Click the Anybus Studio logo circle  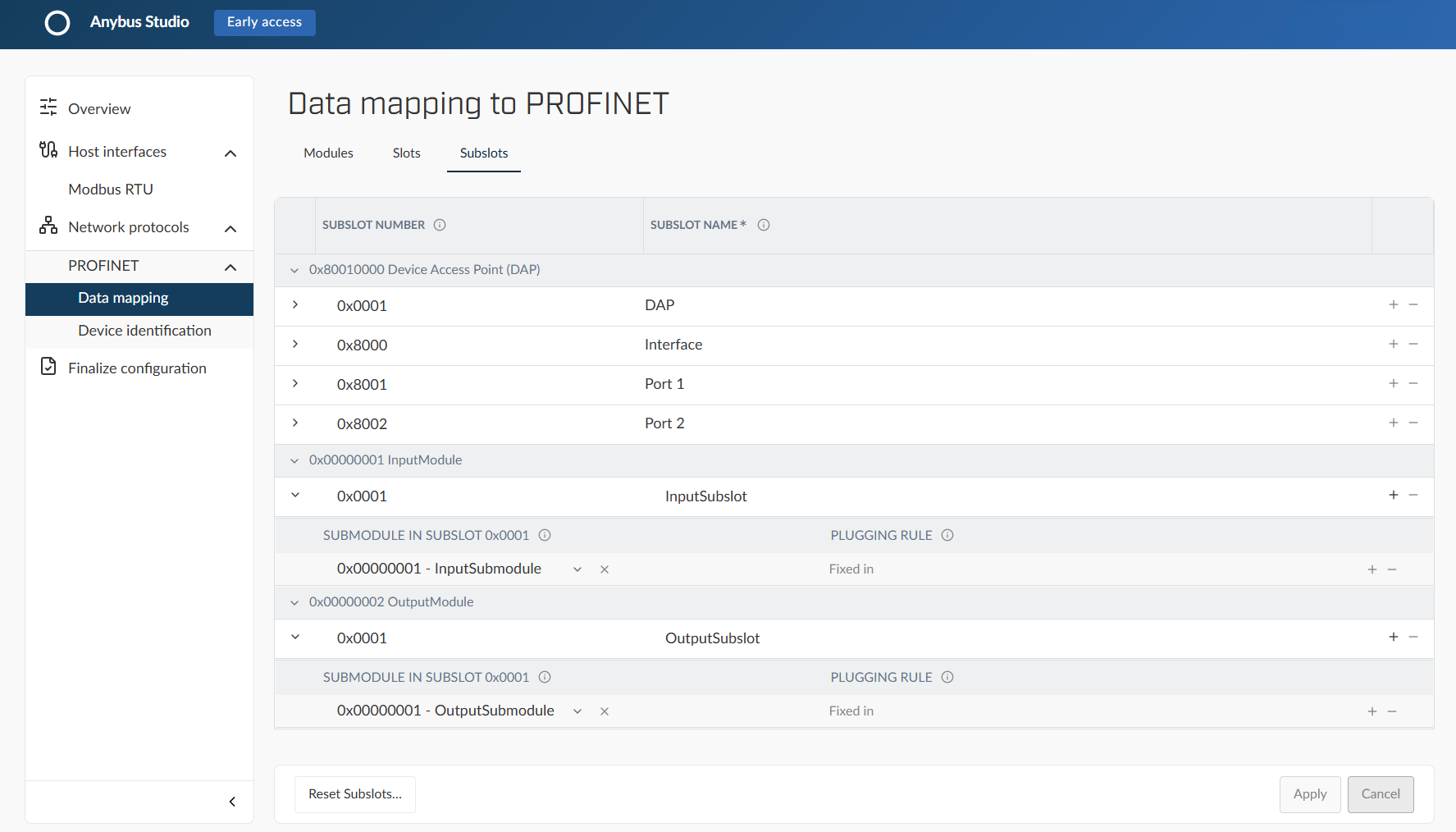coord(57,23)
